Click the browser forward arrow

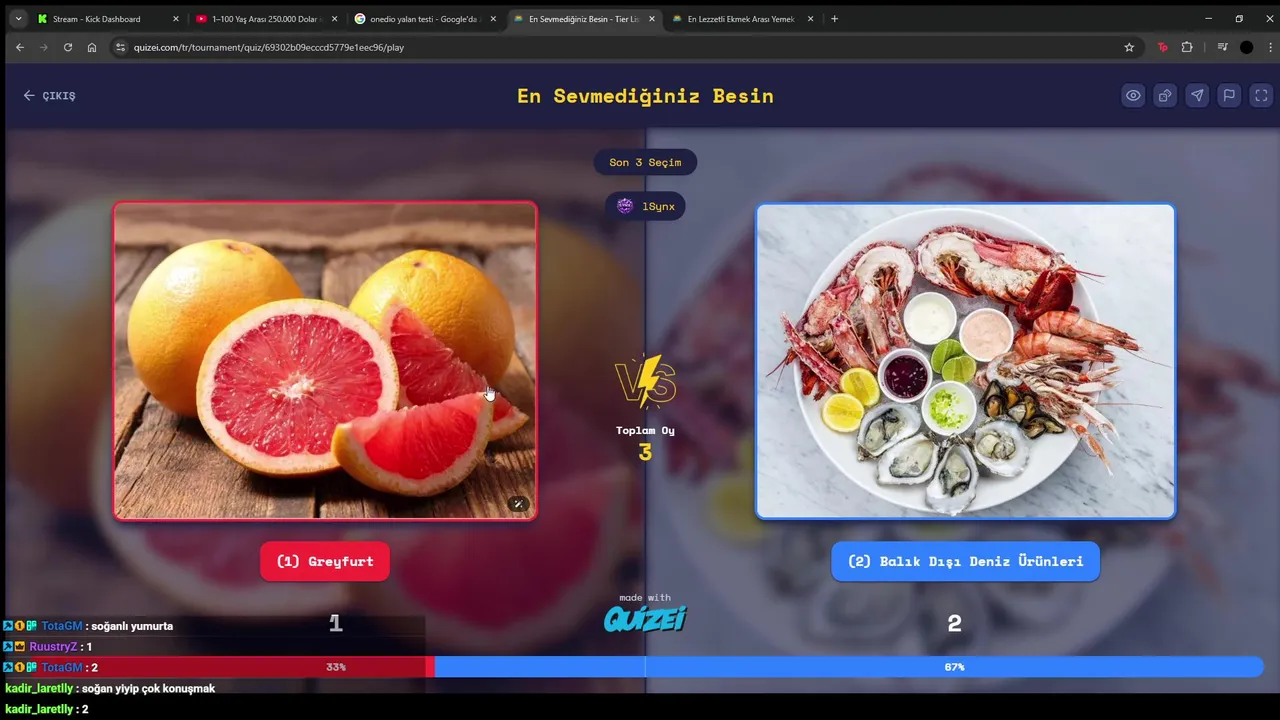[x=44, y=47]
